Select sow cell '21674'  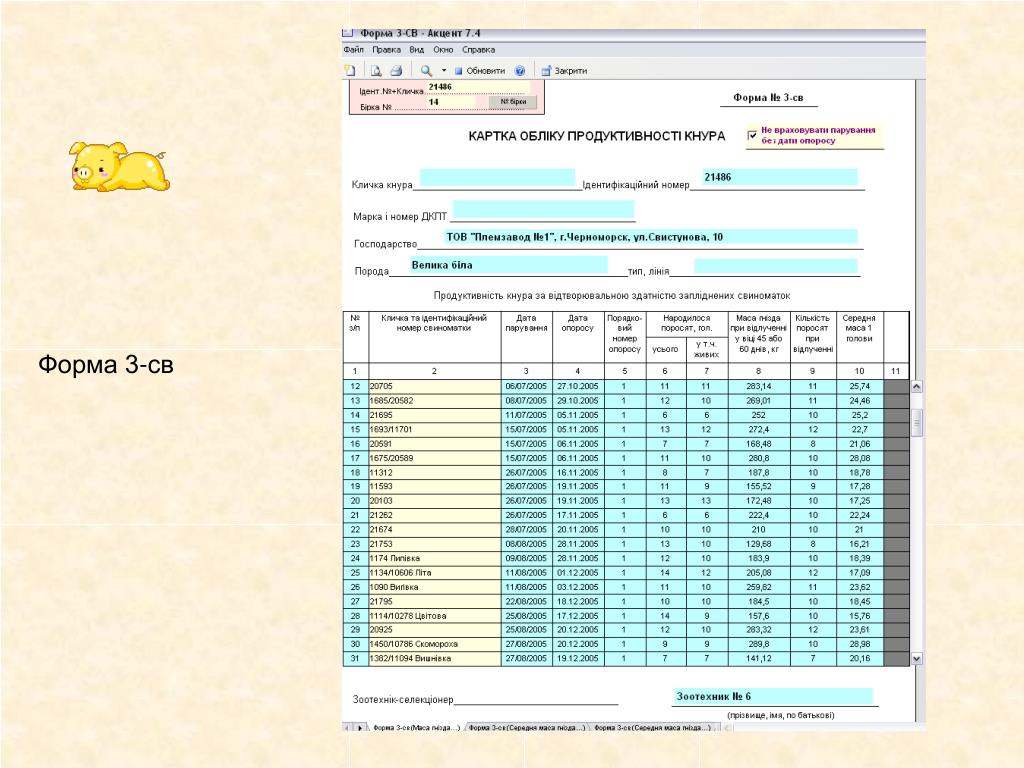[435, 530]
